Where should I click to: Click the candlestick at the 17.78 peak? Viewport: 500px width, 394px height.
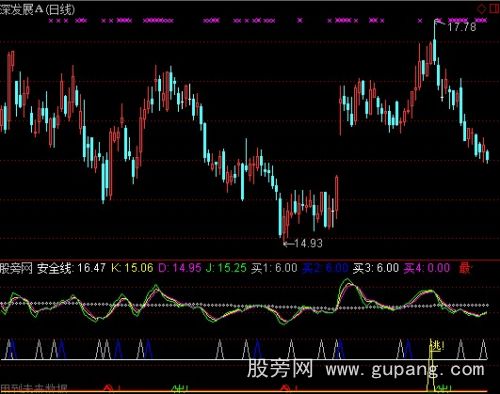click(435, 43)
